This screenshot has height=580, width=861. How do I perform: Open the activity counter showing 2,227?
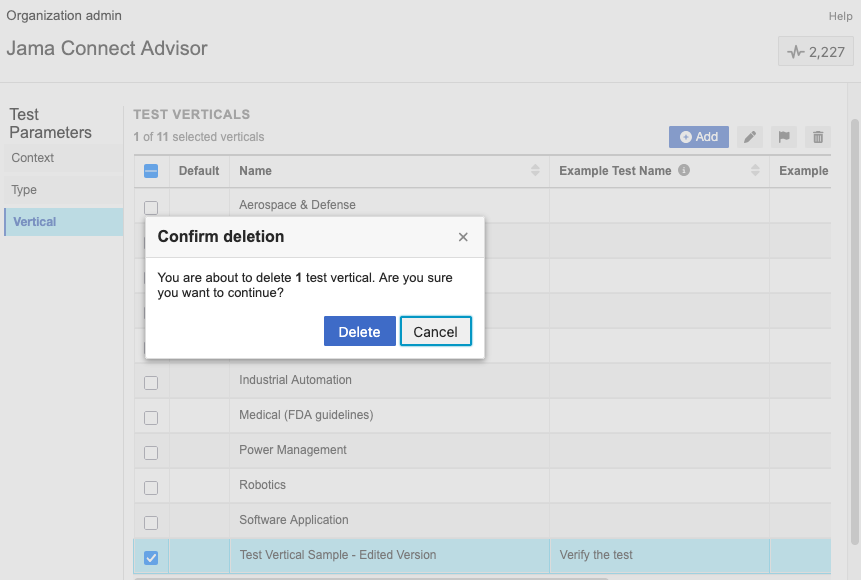pyautogui.click(x=816, y=52)
